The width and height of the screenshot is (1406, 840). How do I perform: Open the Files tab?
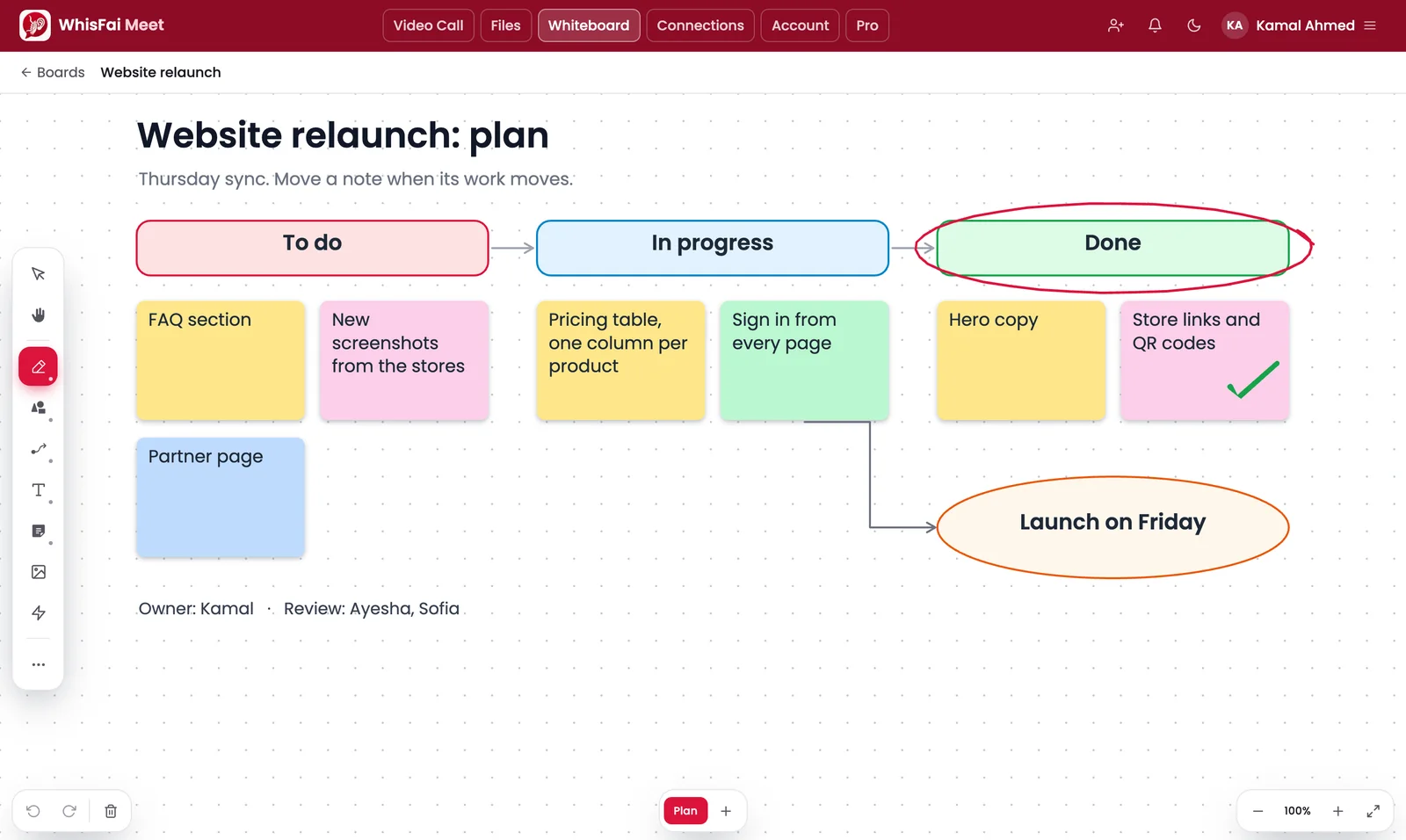point(505,25)
